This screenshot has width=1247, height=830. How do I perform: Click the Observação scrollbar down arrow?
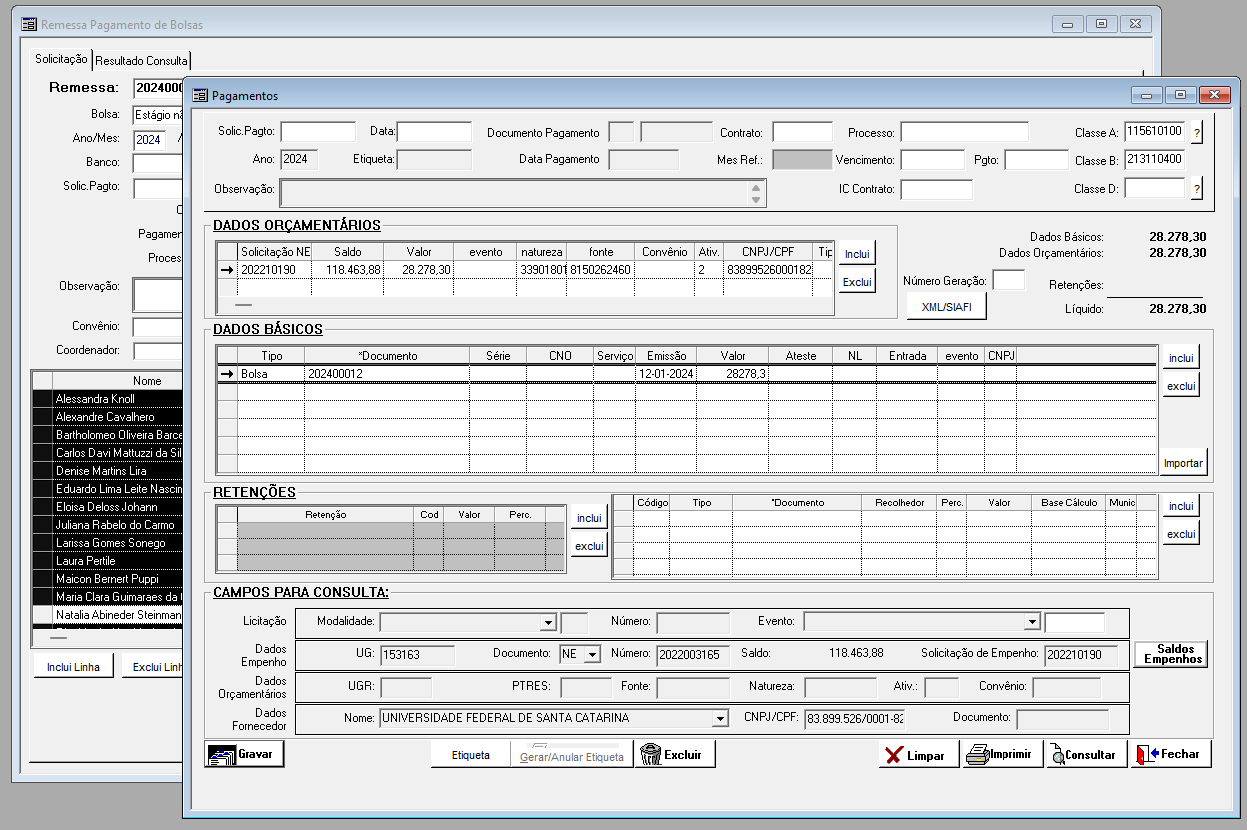pos(757,200)
